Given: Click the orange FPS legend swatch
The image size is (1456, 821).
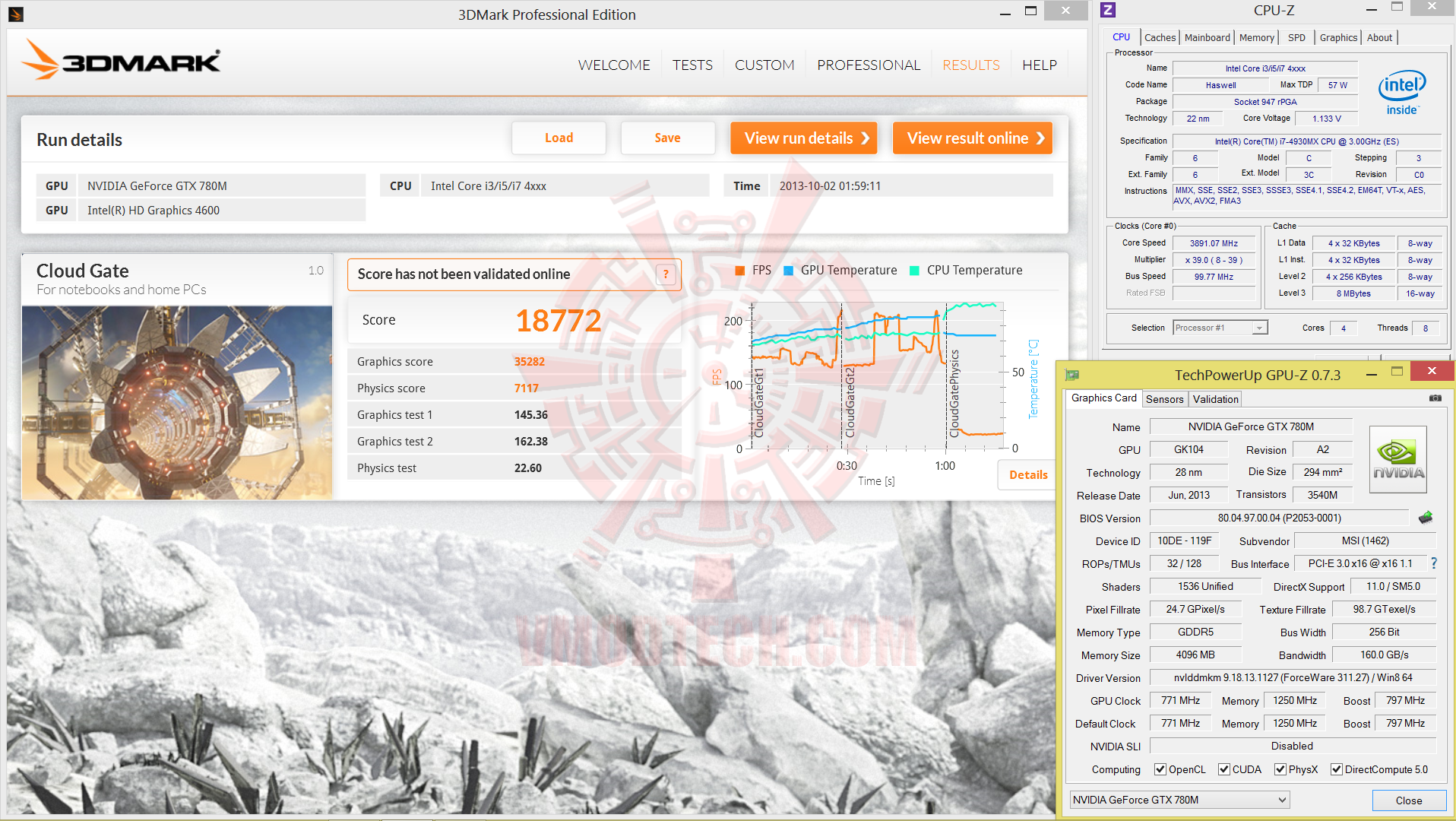Looking at the screenshot, I should pos(739,271).
